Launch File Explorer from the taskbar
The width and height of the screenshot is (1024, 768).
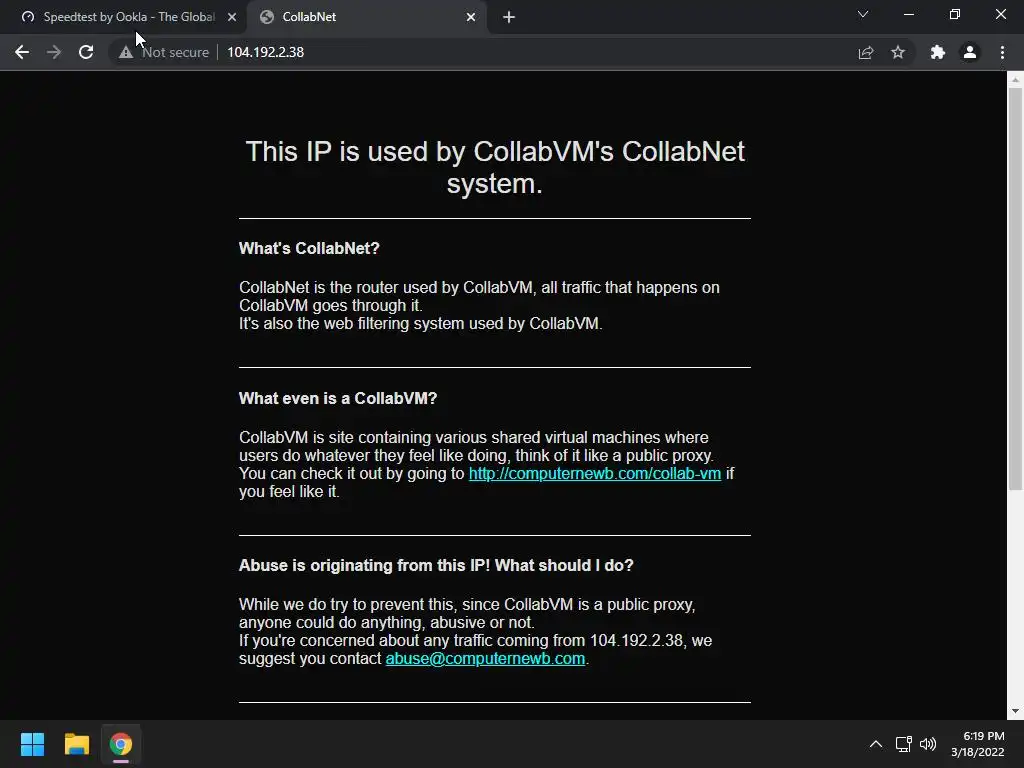pyautogui.click(x=76, y=744)
